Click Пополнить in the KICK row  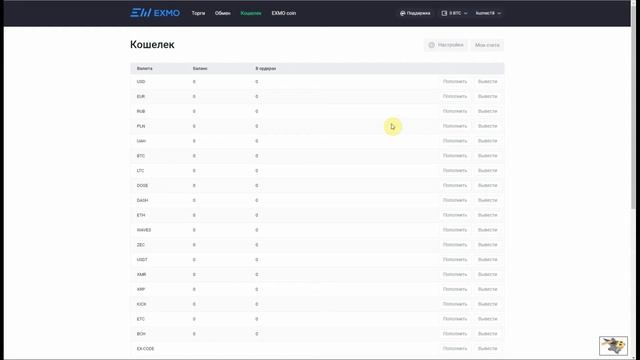(x=455, y=304)
